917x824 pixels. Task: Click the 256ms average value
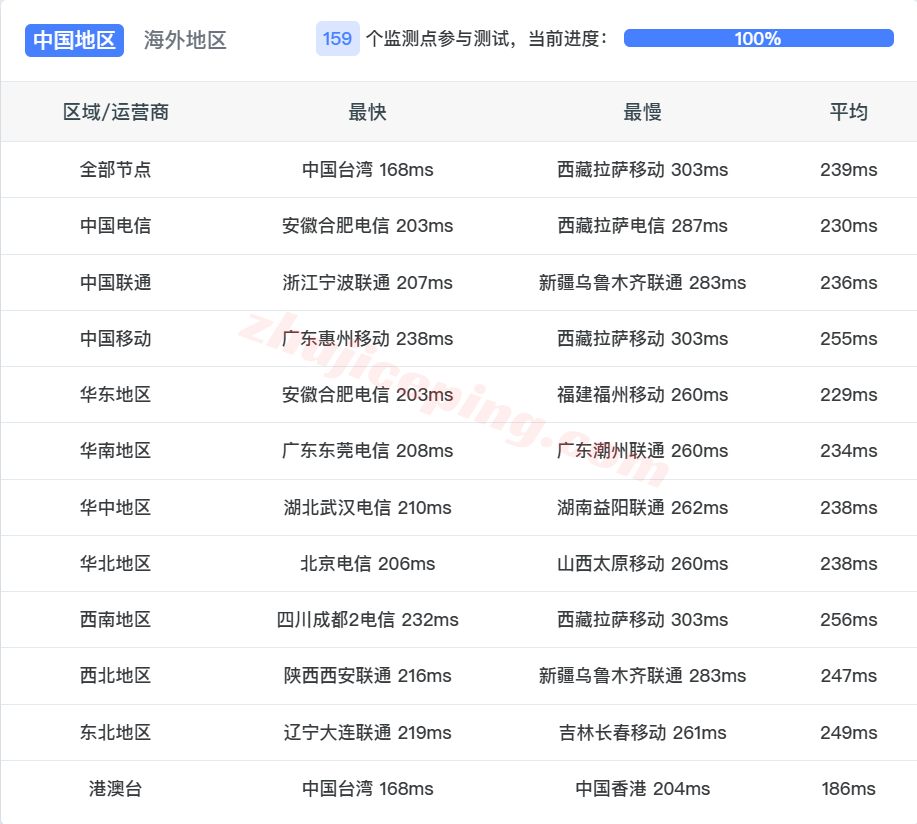(849, 619)
